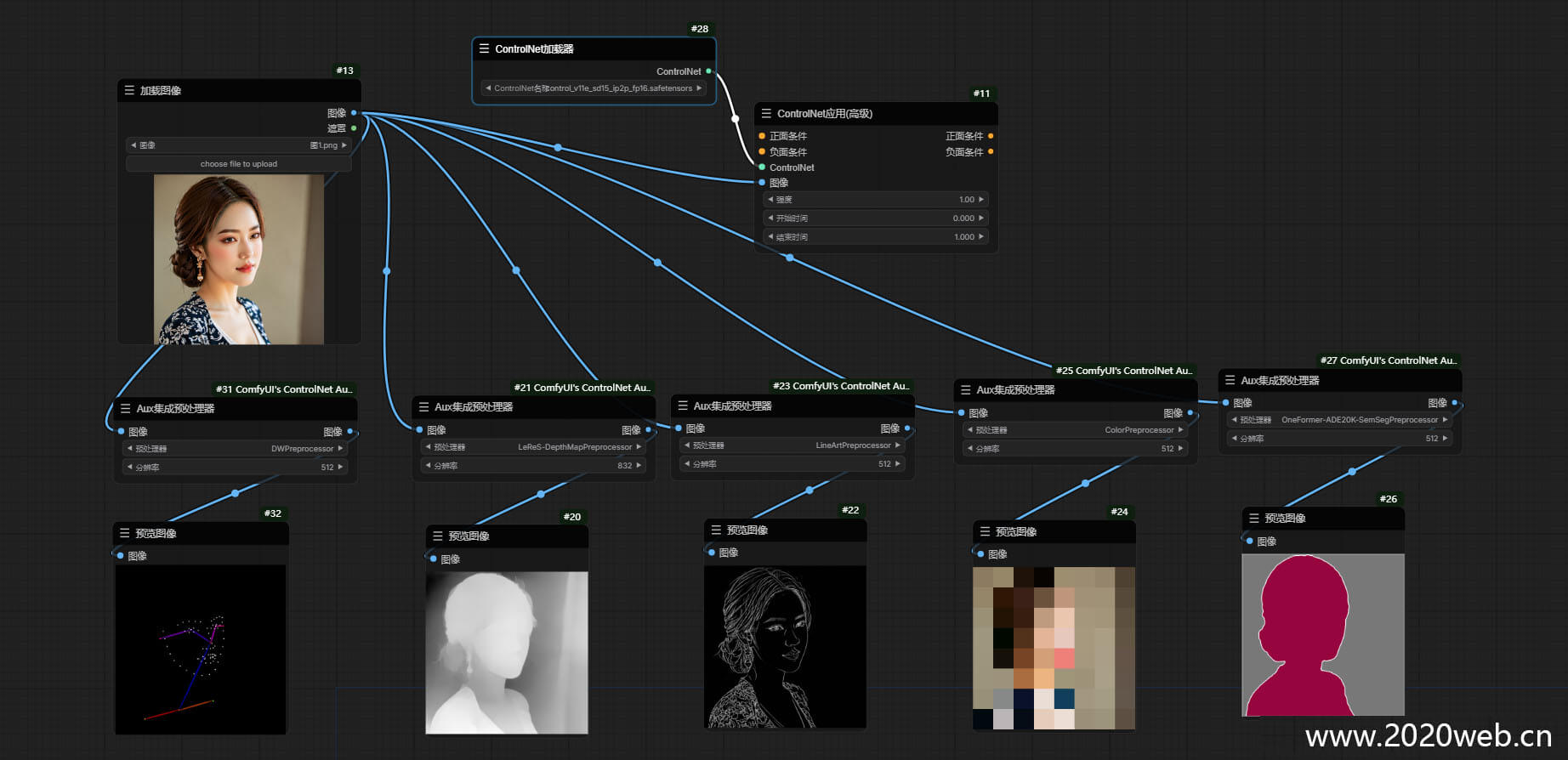The image size is (1568, 760).
Task: Open the 预处理器 dropdown set to LeReS-DepthMapPreprocessor
Action: point(533,447)
